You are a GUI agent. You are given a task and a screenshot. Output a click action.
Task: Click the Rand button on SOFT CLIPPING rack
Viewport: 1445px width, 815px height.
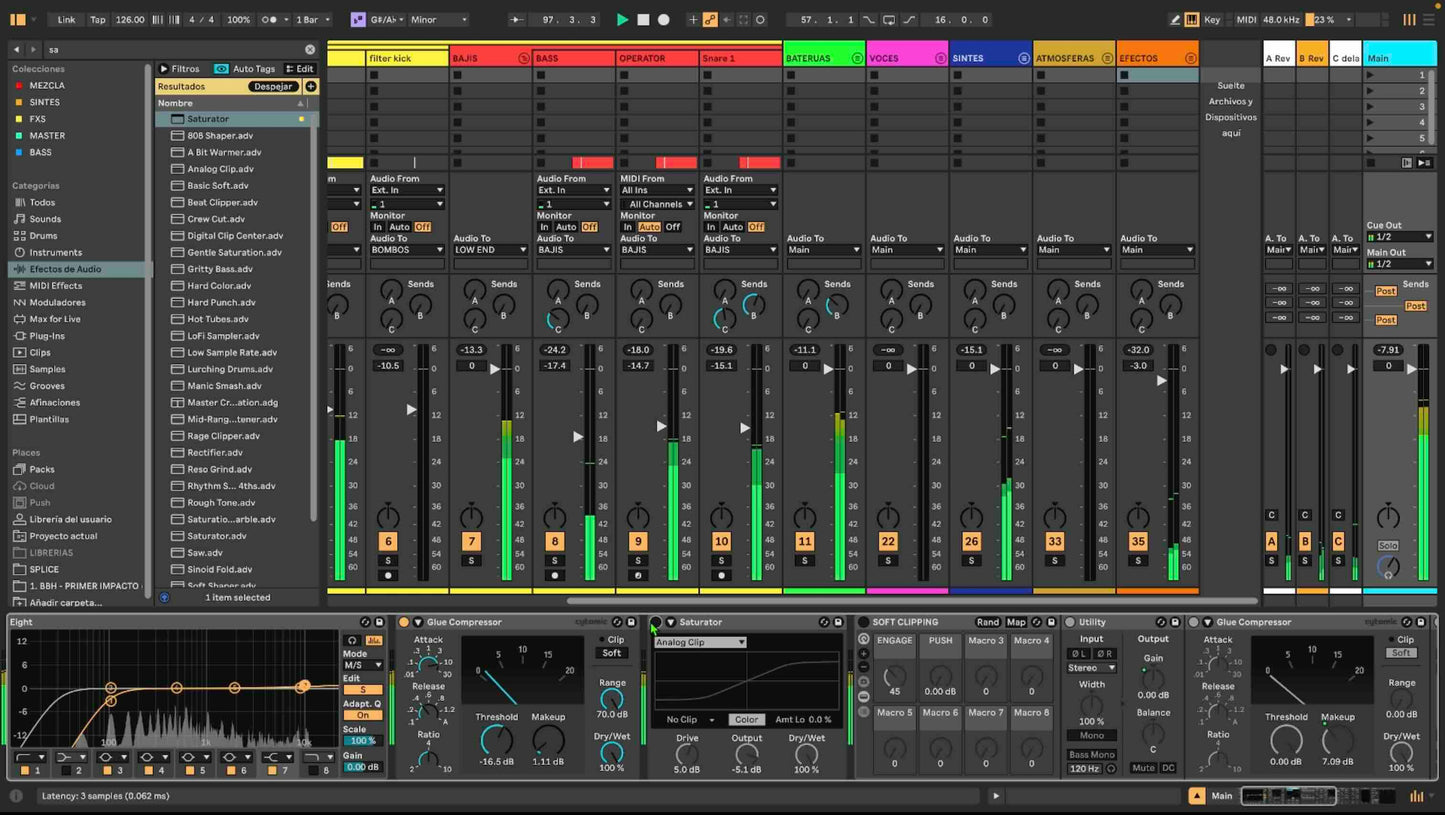(987, 622)
